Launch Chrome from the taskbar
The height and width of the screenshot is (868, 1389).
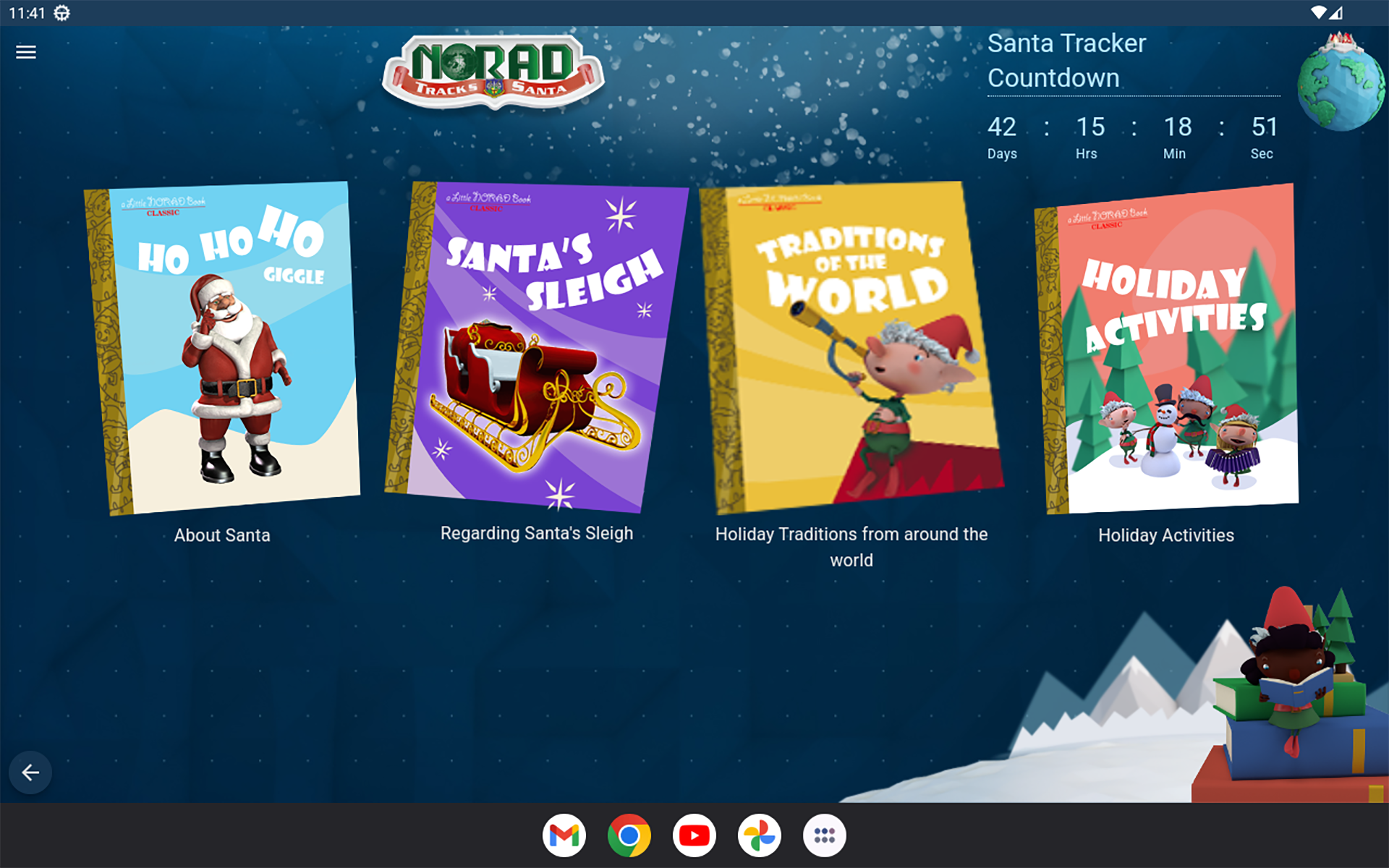(629, 835)
